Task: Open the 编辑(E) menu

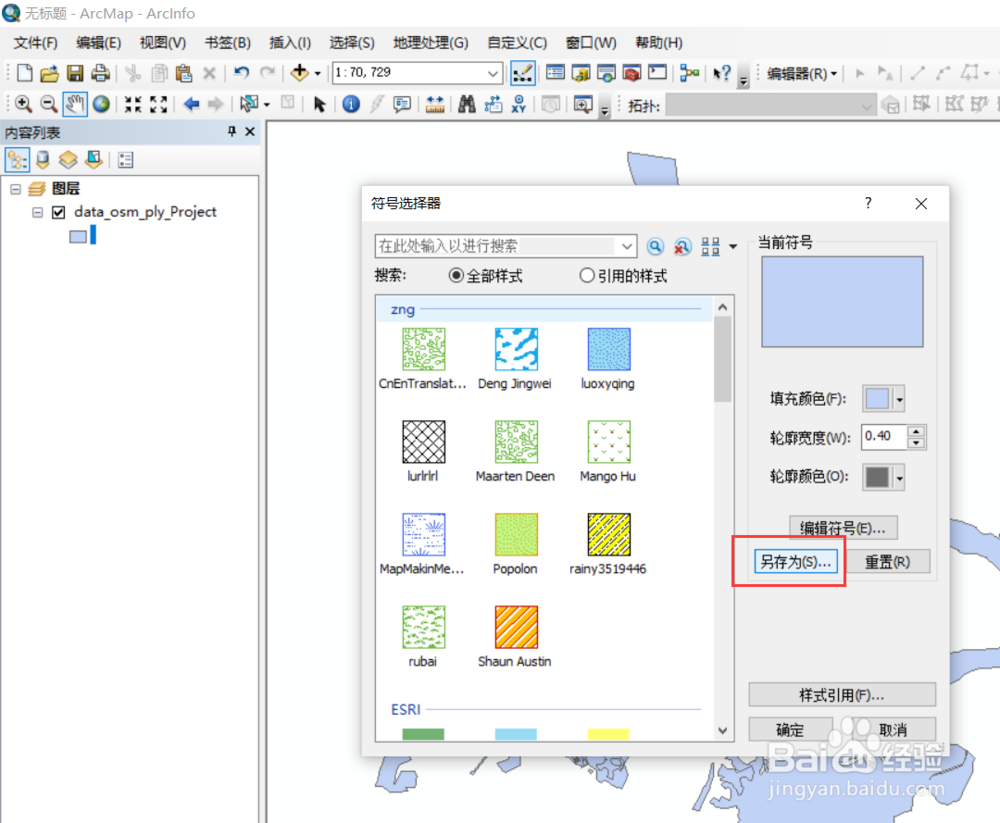Action: click(98, 43)
